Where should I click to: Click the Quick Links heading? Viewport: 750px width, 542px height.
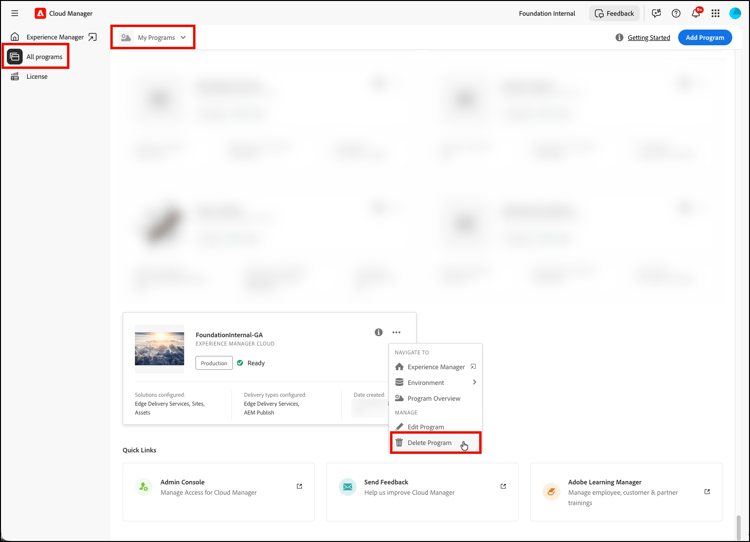coord(139,450)
